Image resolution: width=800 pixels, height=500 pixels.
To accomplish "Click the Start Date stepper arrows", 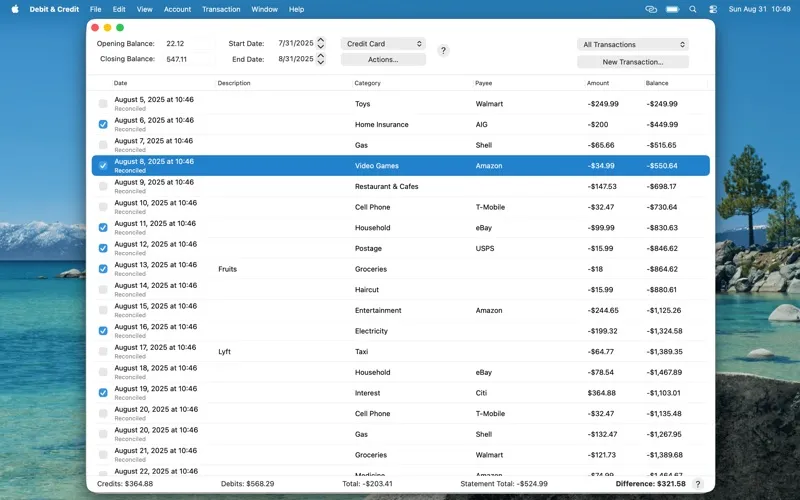I will click(x=320, y=43).
